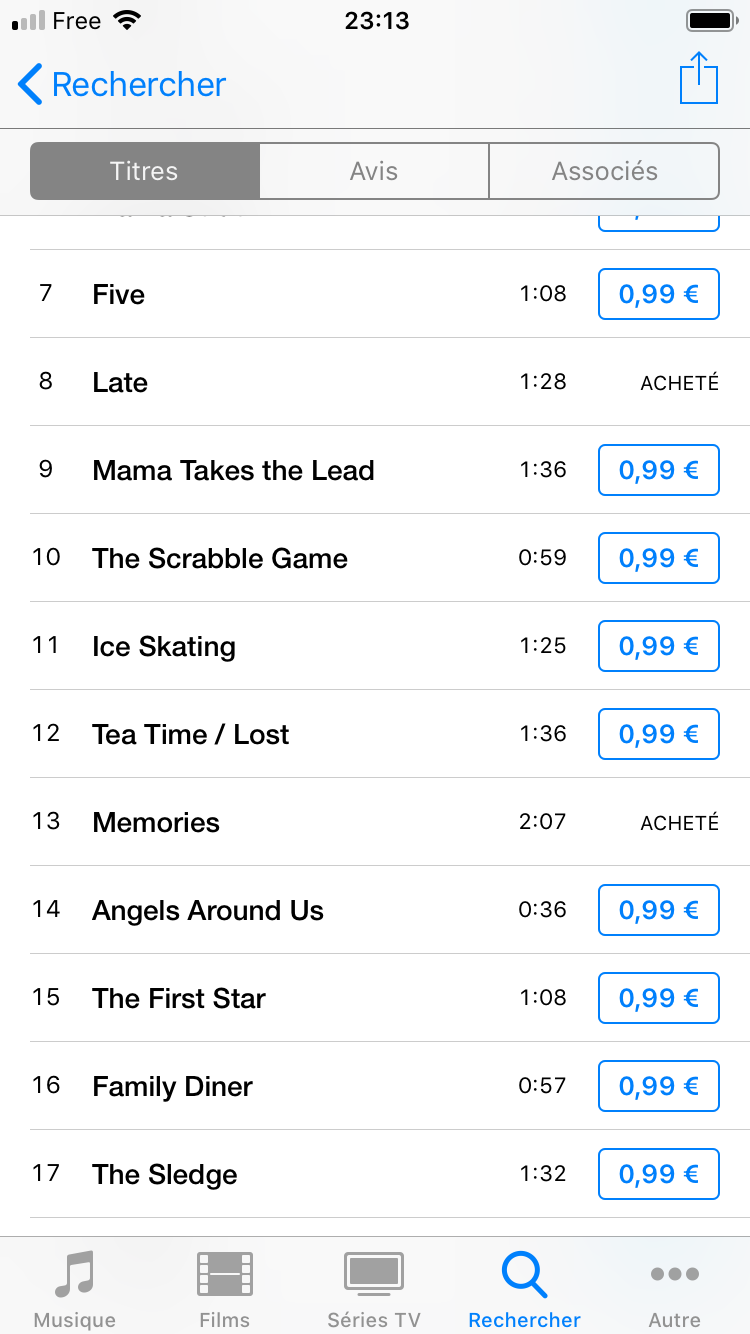This screenshot has width=750, height=1334.
Task: Tap the Rechercher magnifier icon
Action: pyautogui.click(x=524, y=1274)
